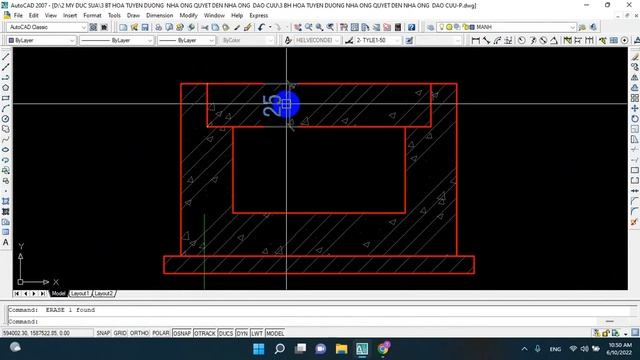
Task: Open the MANH layer dropdown
Action: click(507, 27)
